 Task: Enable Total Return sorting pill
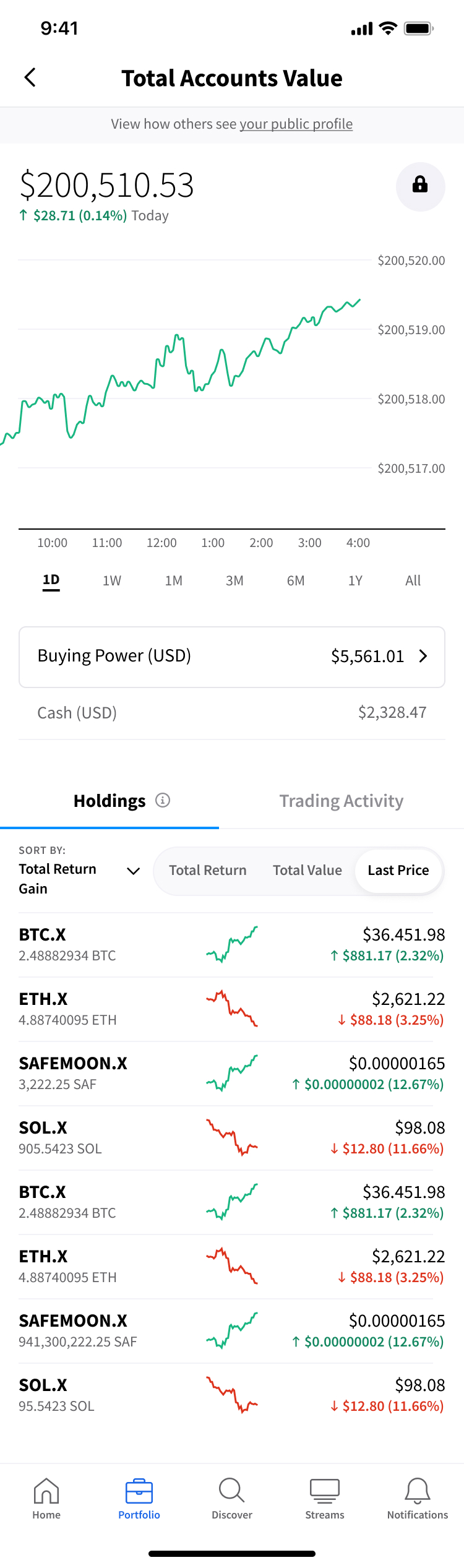point(207,870)
